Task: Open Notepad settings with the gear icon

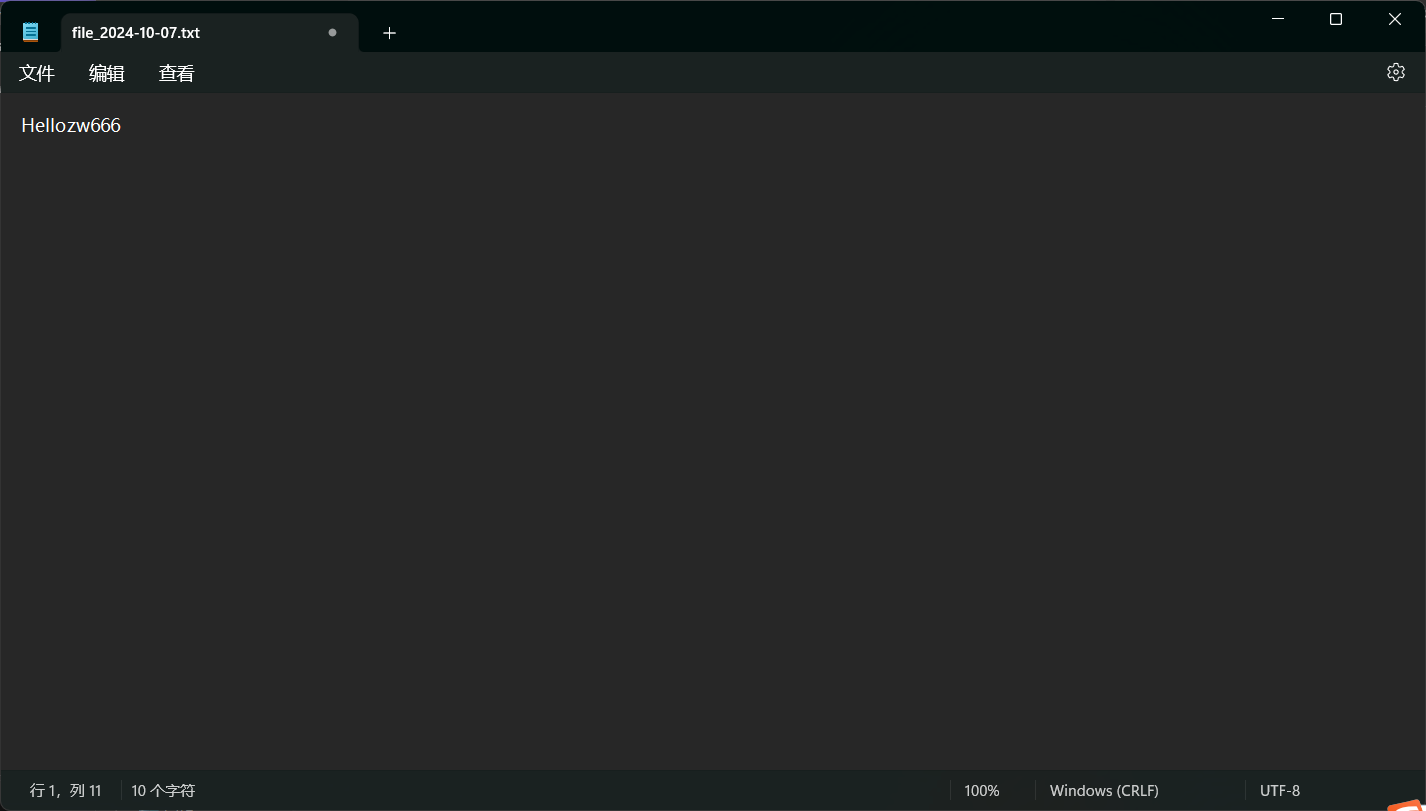Action: [x=1395, y=71]
